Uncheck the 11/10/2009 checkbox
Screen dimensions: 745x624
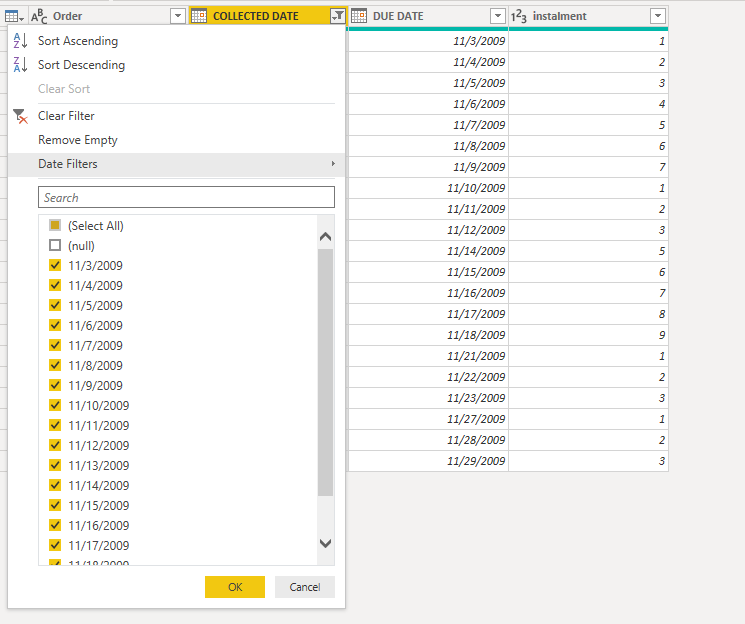click(55, 405)
